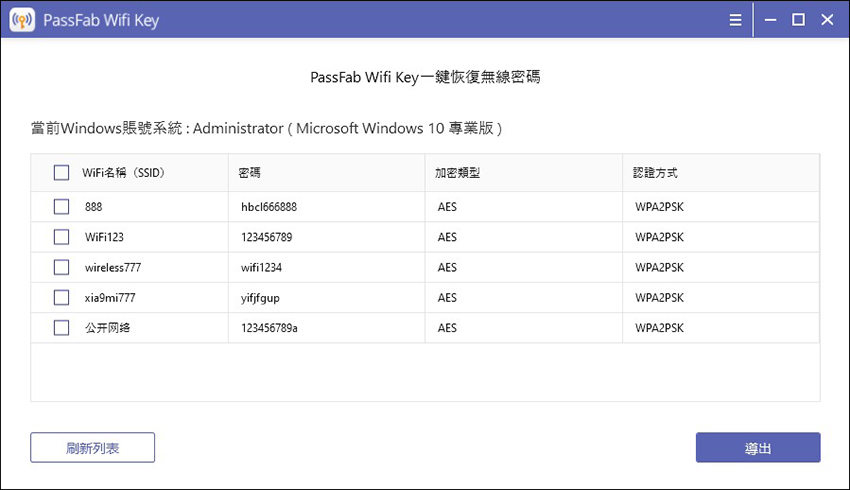Select the xia9mi777 row checkbox

coord(61,298)
